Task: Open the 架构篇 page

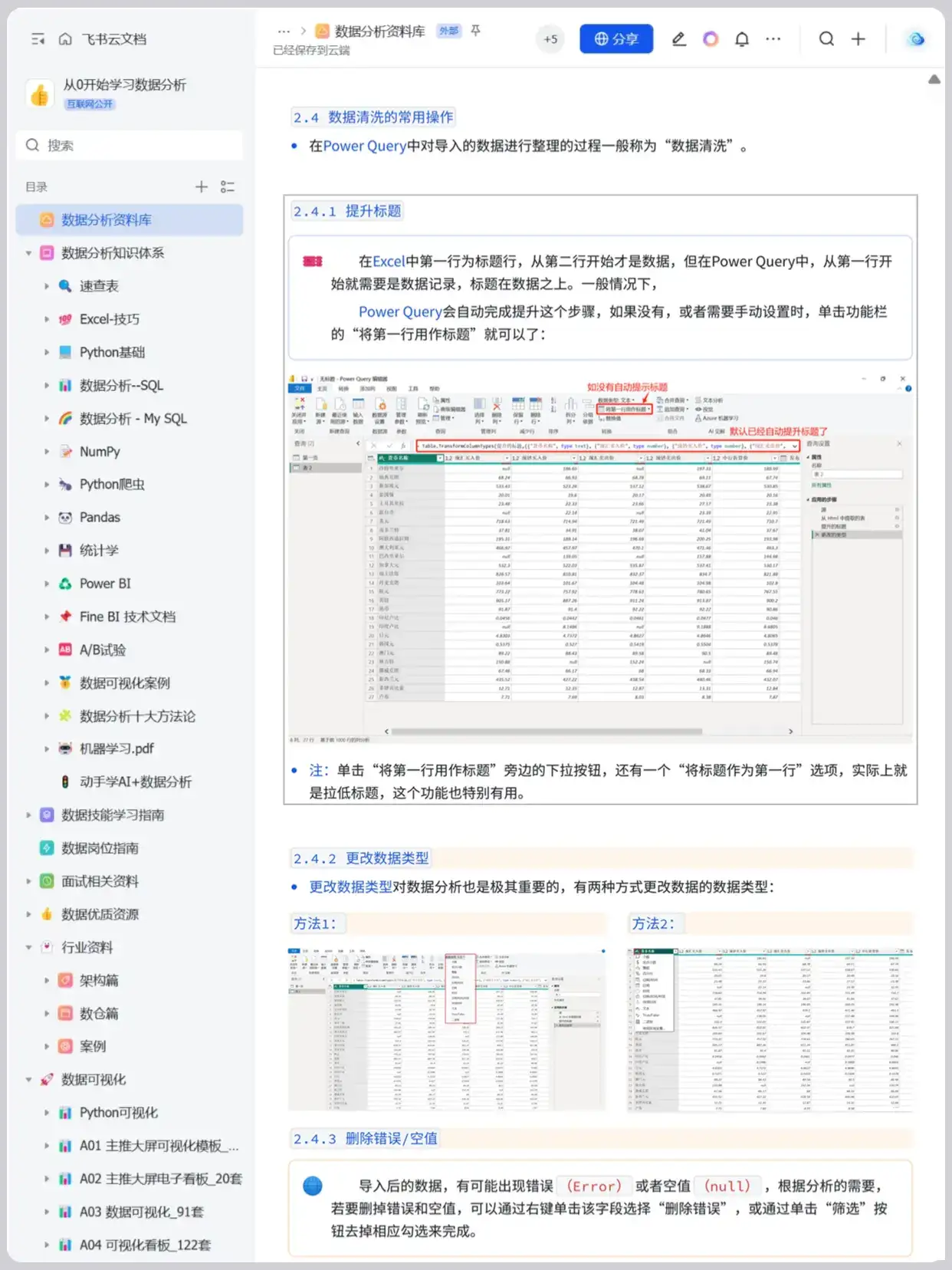Action: [99, 980]
